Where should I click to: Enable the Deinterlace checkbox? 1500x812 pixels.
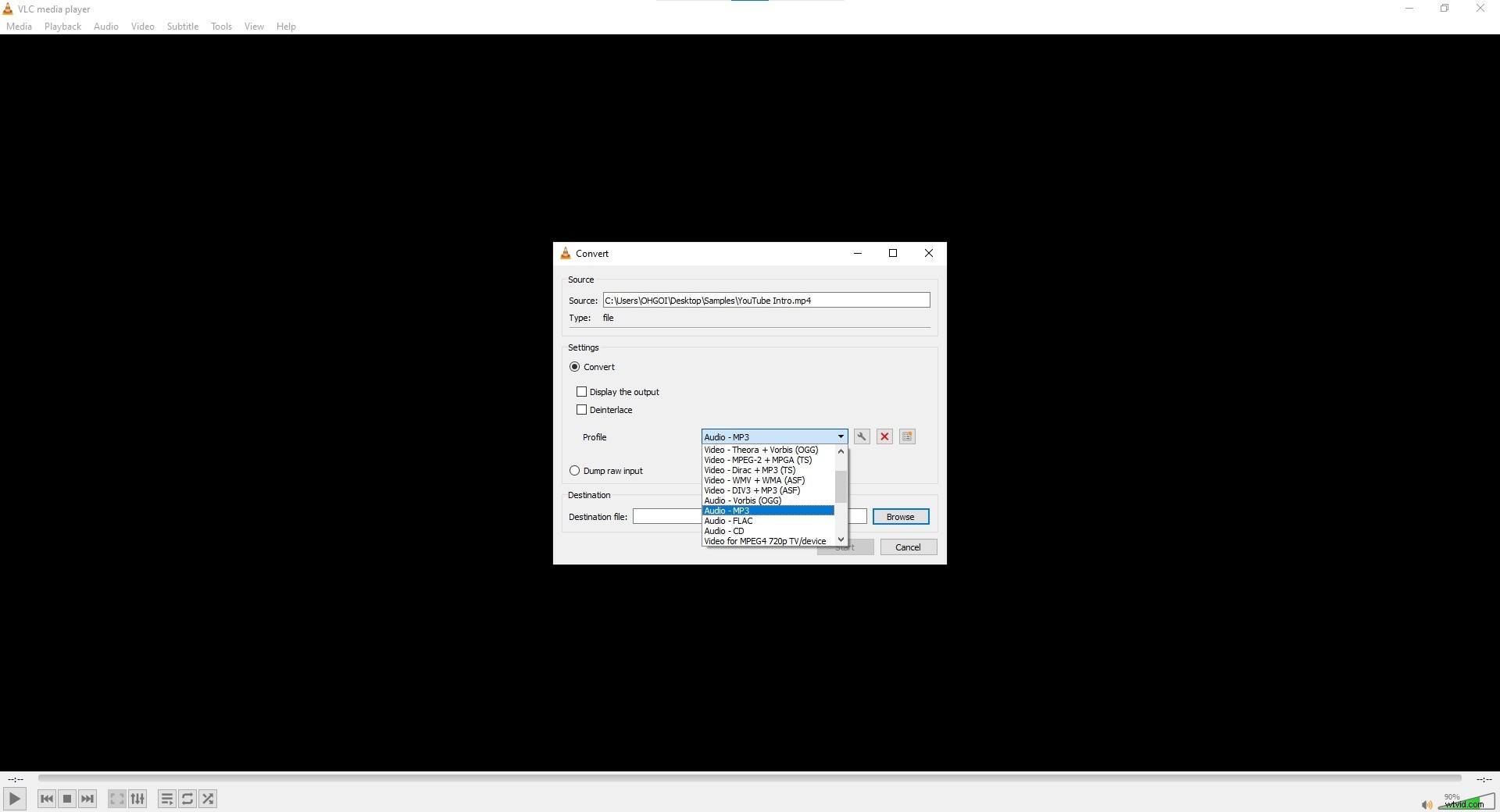coord(581,409)
